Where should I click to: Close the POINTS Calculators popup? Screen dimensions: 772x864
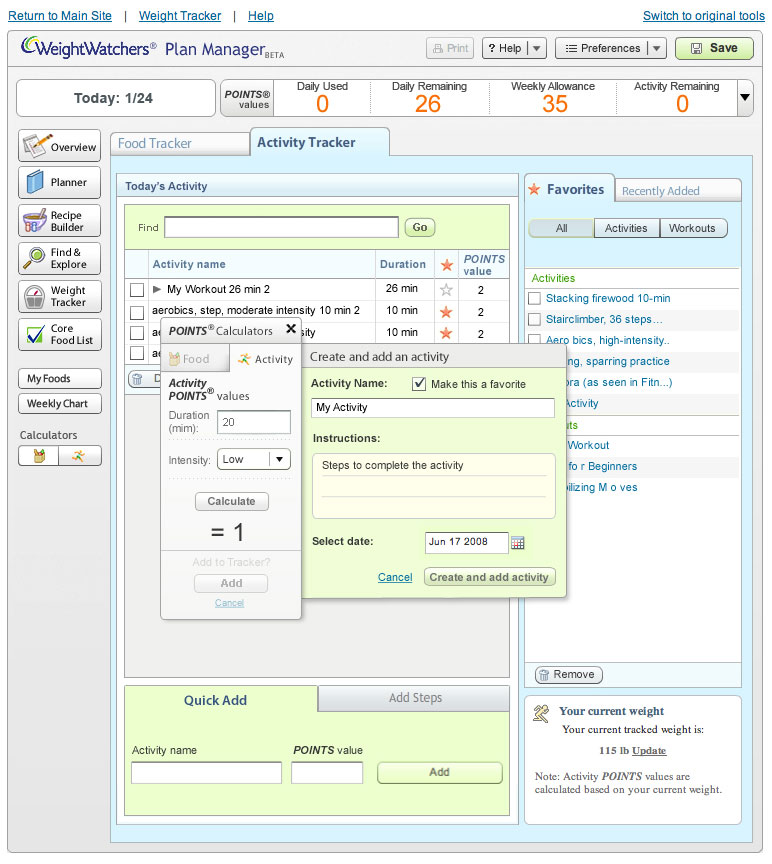(x=291, y=328)
